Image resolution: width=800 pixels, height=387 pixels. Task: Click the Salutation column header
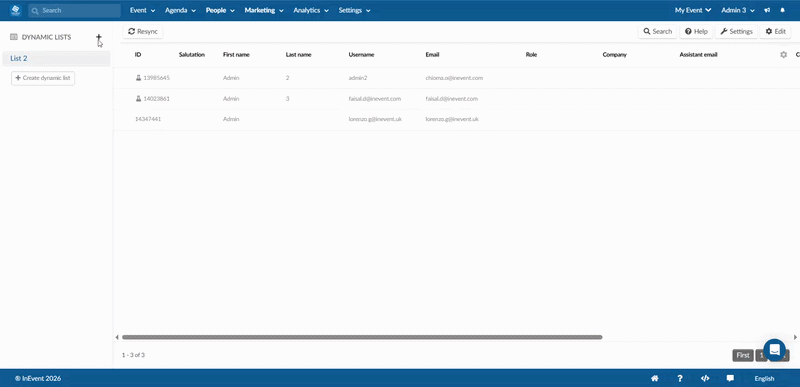coord(192,55)
